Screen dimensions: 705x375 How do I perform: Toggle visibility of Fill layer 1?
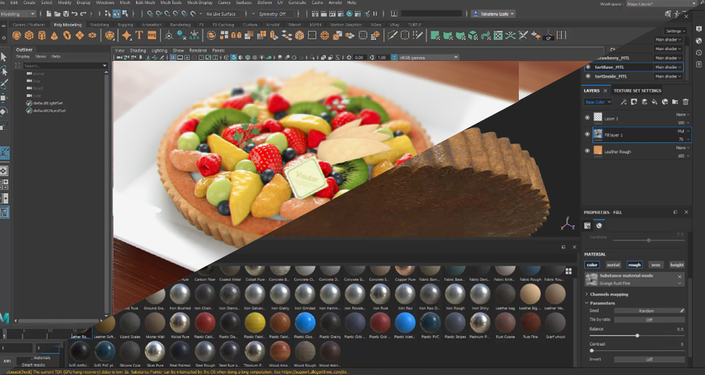tap(587, 134)
